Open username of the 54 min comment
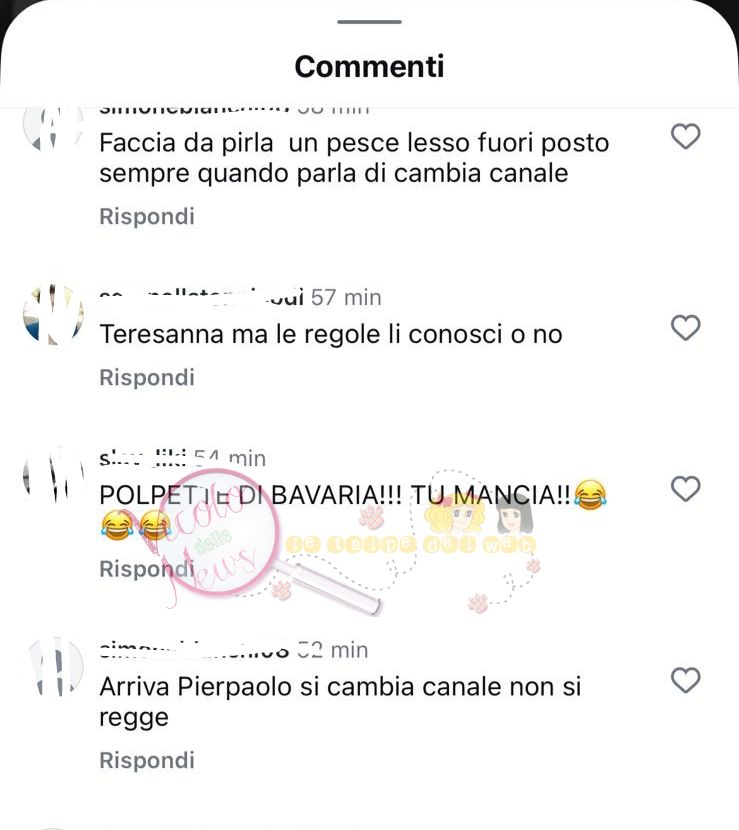 143,458
